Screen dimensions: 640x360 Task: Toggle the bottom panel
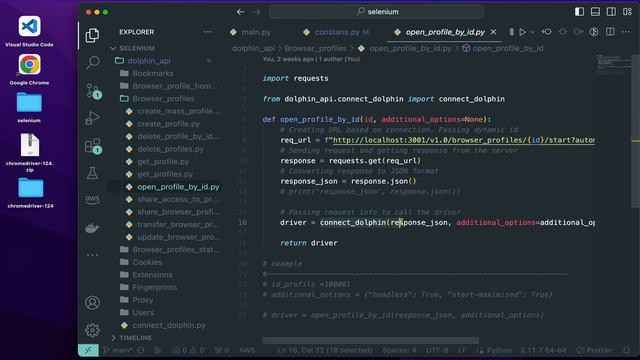pos(595,11)
